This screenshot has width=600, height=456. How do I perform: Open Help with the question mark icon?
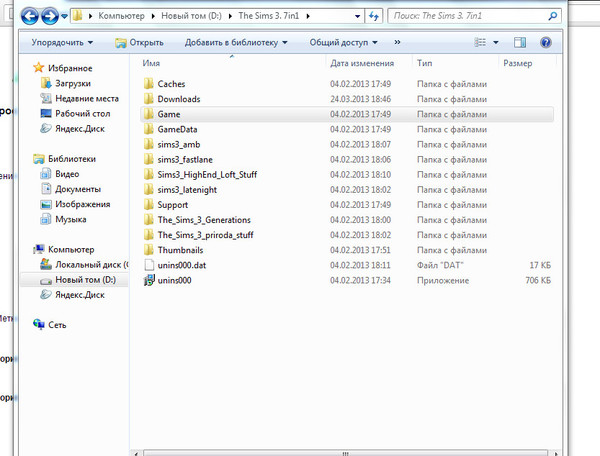click(546, 42)
